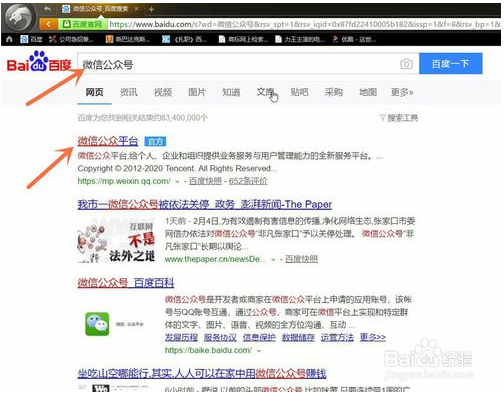Click the green 百度官网 security badge
This screenshot has height=407, width=504.
click(x=83, y=24)
